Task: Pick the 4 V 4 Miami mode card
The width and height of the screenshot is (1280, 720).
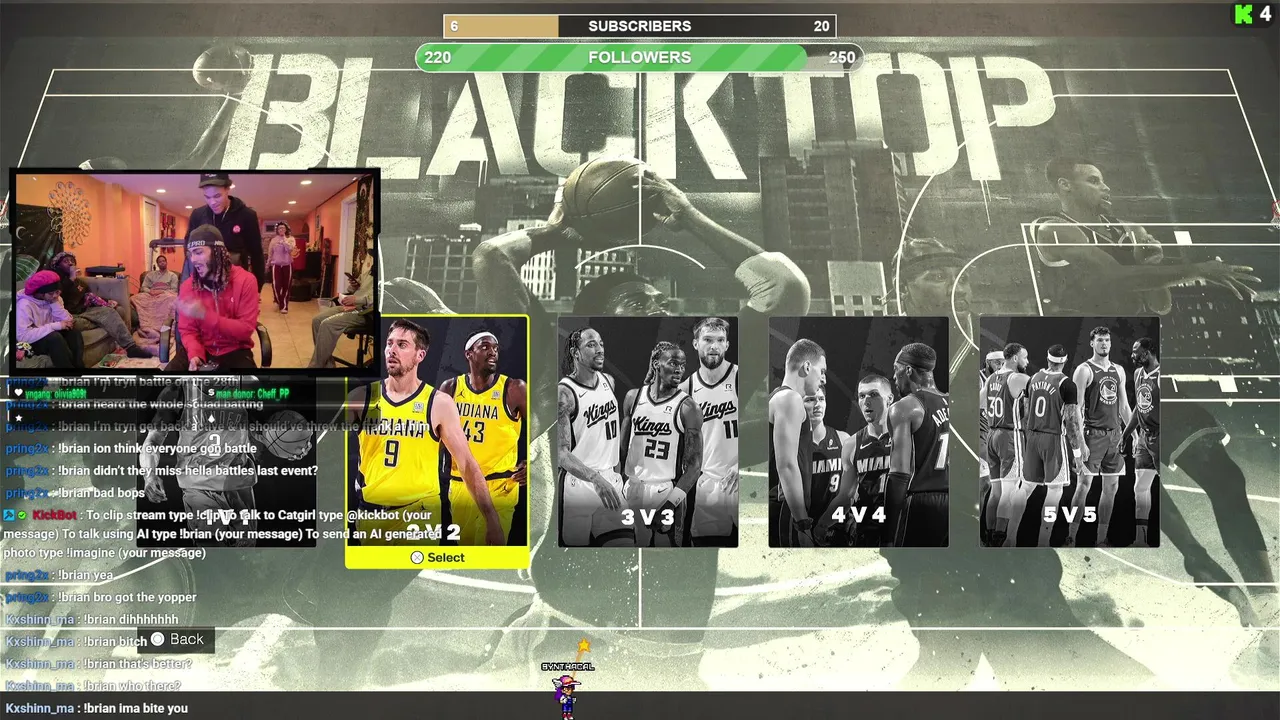Action: (858, 432)
